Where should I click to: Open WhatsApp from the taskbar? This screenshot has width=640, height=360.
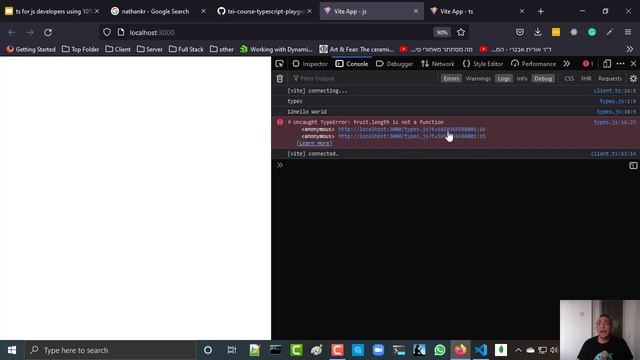440,350
